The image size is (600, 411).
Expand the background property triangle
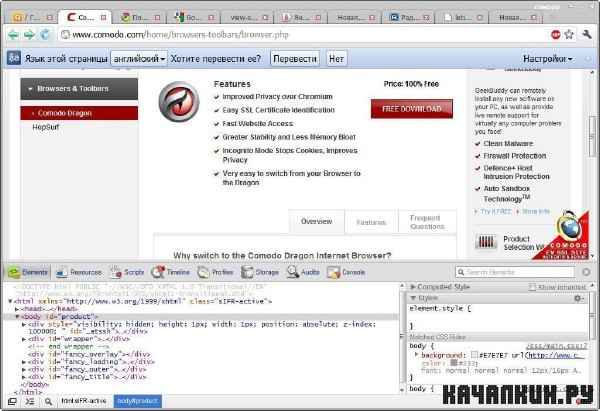(x=417, y=355)
